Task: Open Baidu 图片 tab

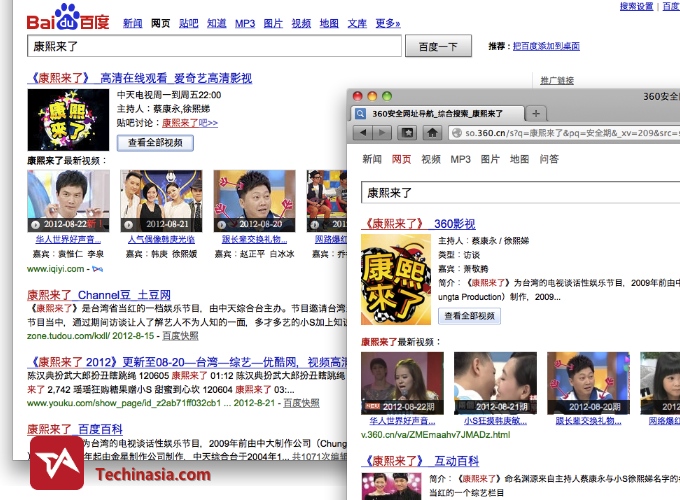Action: tap(273, 23)
